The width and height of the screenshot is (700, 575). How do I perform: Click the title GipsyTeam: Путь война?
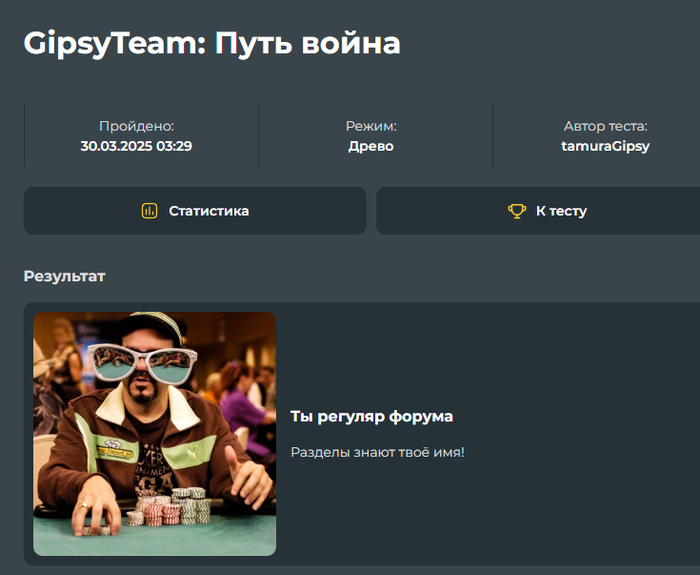click(212, 43)
